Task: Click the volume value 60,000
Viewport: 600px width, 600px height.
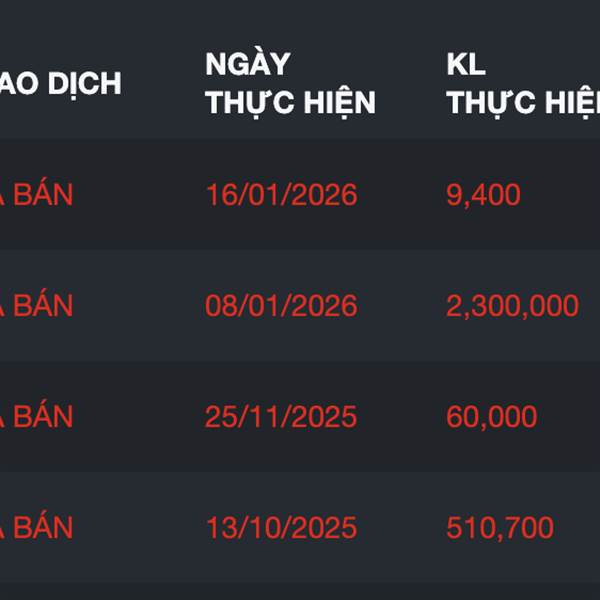Action: (x=491, y=416)
